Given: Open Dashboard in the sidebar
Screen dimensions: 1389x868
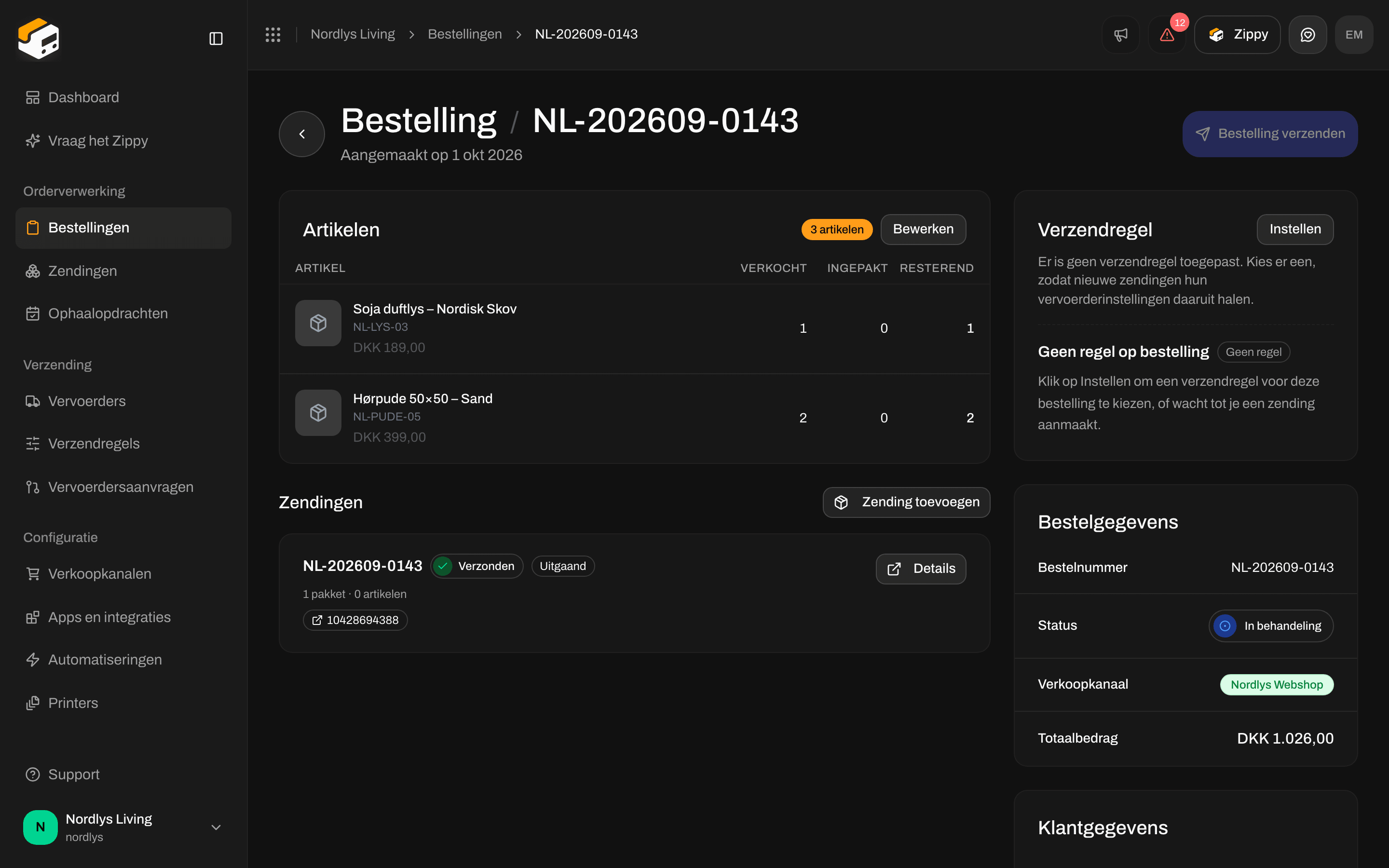Looking at the screenshot, I should pos(123,97).
